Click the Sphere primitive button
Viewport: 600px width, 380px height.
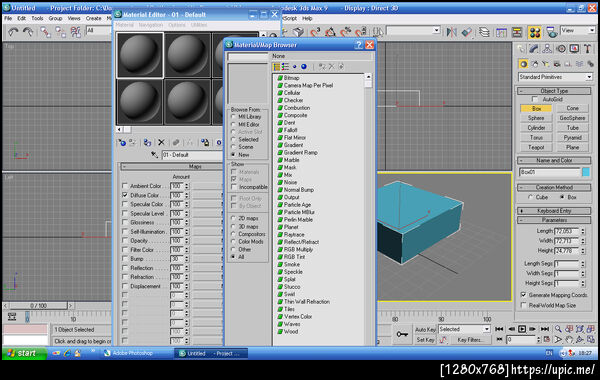536,118
